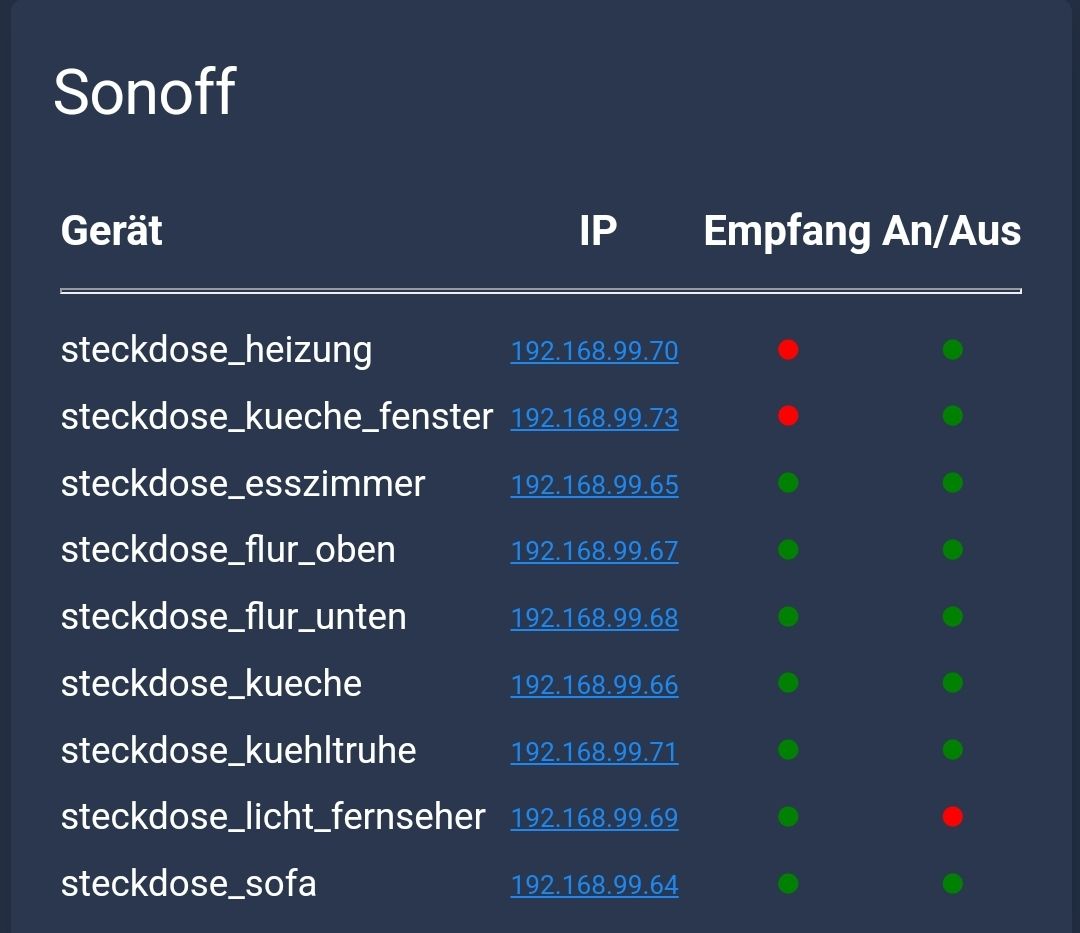Viewport: 1080px width, 933px height.
Task: Follow the 192.168.99.67 link
Action: 594,551
